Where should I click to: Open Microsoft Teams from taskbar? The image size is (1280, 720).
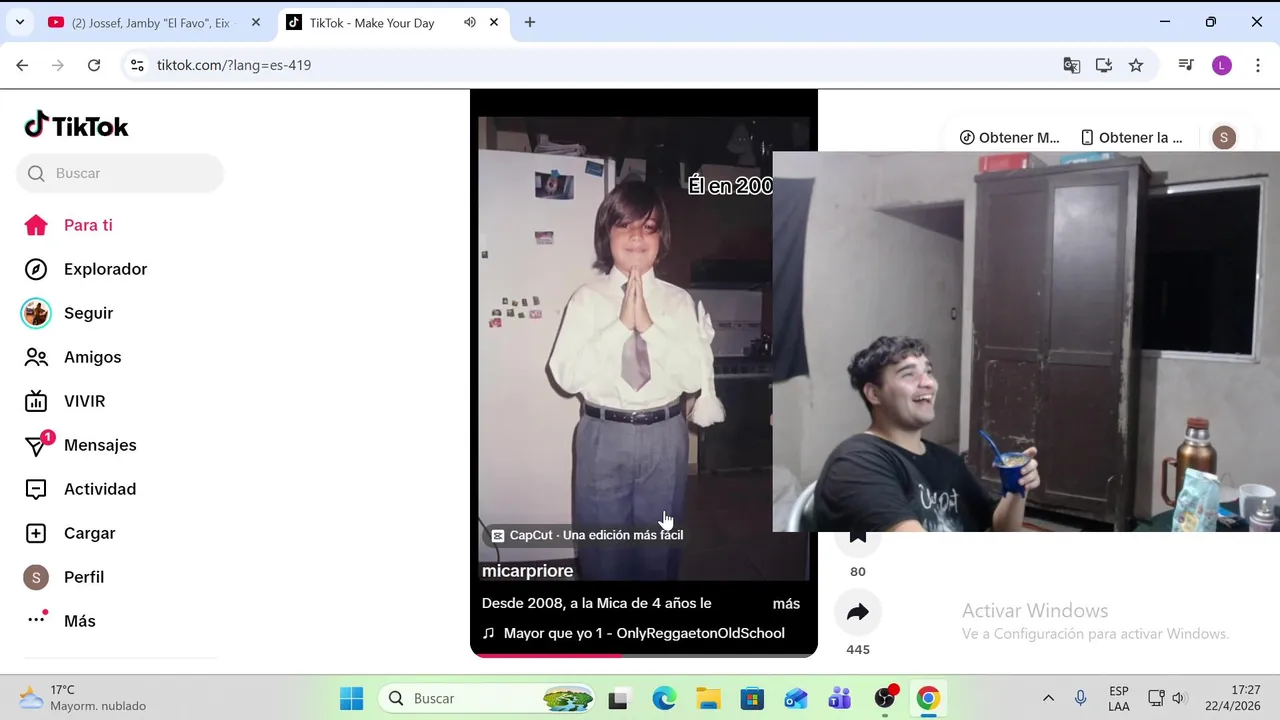click(x=840, y=698)
